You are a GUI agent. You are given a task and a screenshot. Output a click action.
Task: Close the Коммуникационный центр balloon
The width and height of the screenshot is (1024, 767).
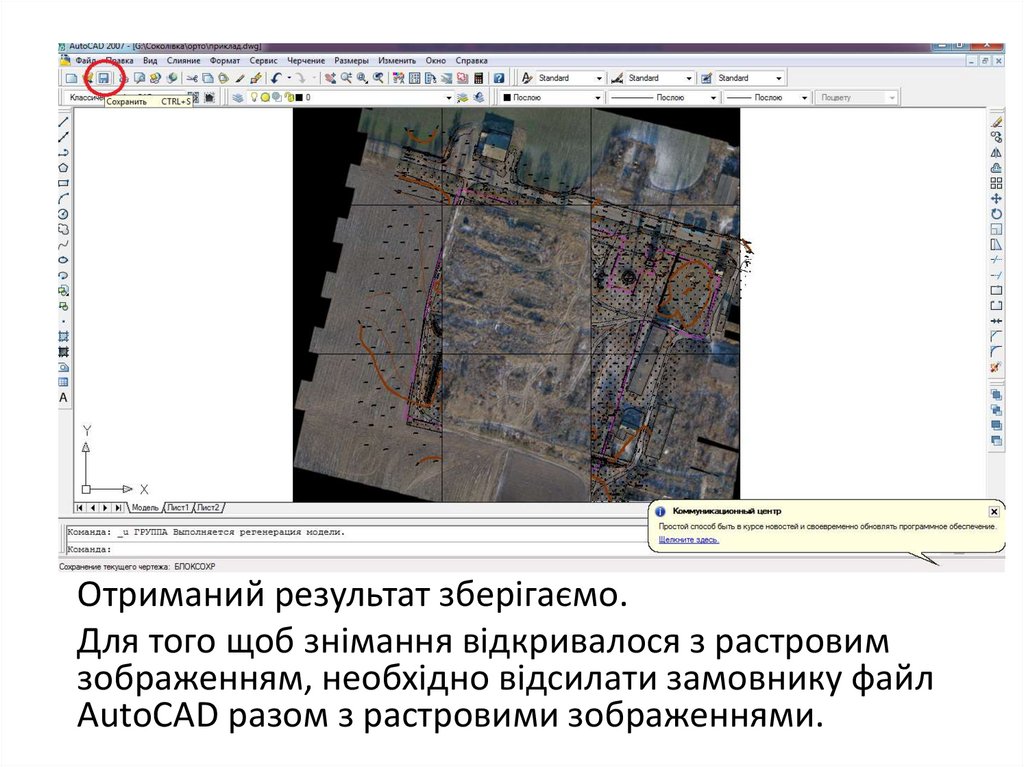992,511
